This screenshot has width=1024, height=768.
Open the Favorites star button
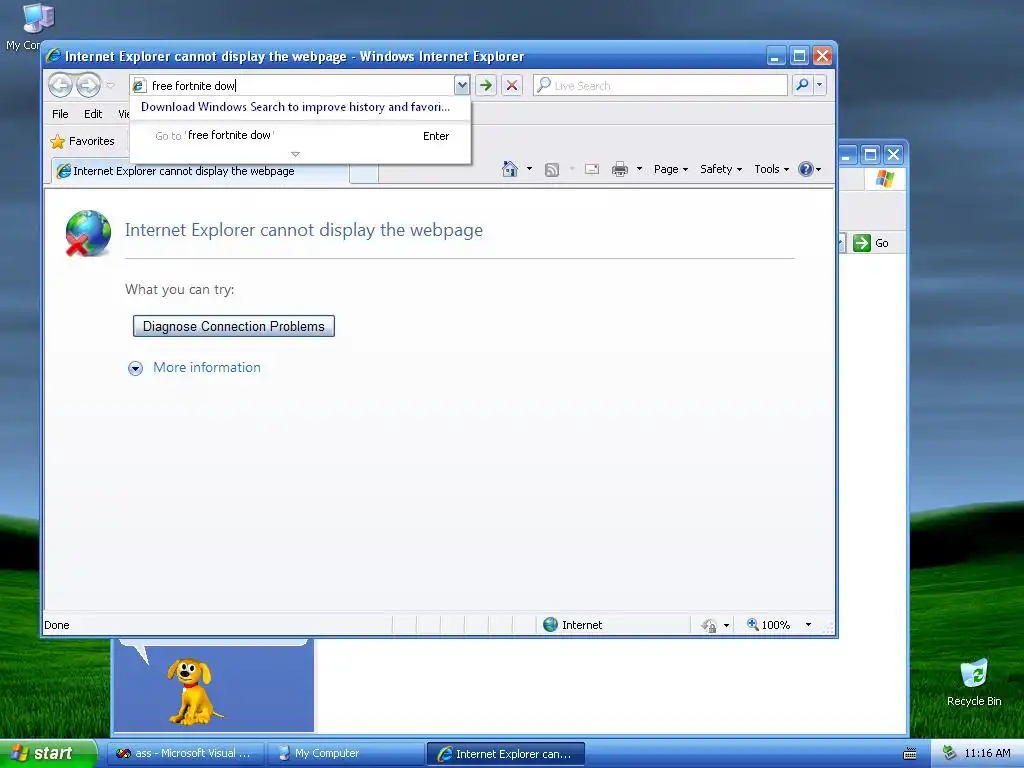(x=82, y=141)
